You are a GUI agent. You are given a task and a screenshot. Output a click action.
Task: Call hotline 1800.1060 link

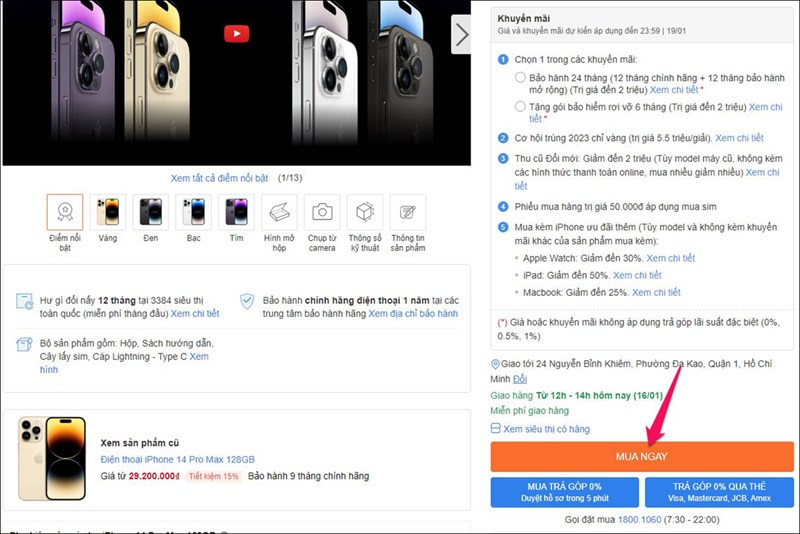[639, 520]
